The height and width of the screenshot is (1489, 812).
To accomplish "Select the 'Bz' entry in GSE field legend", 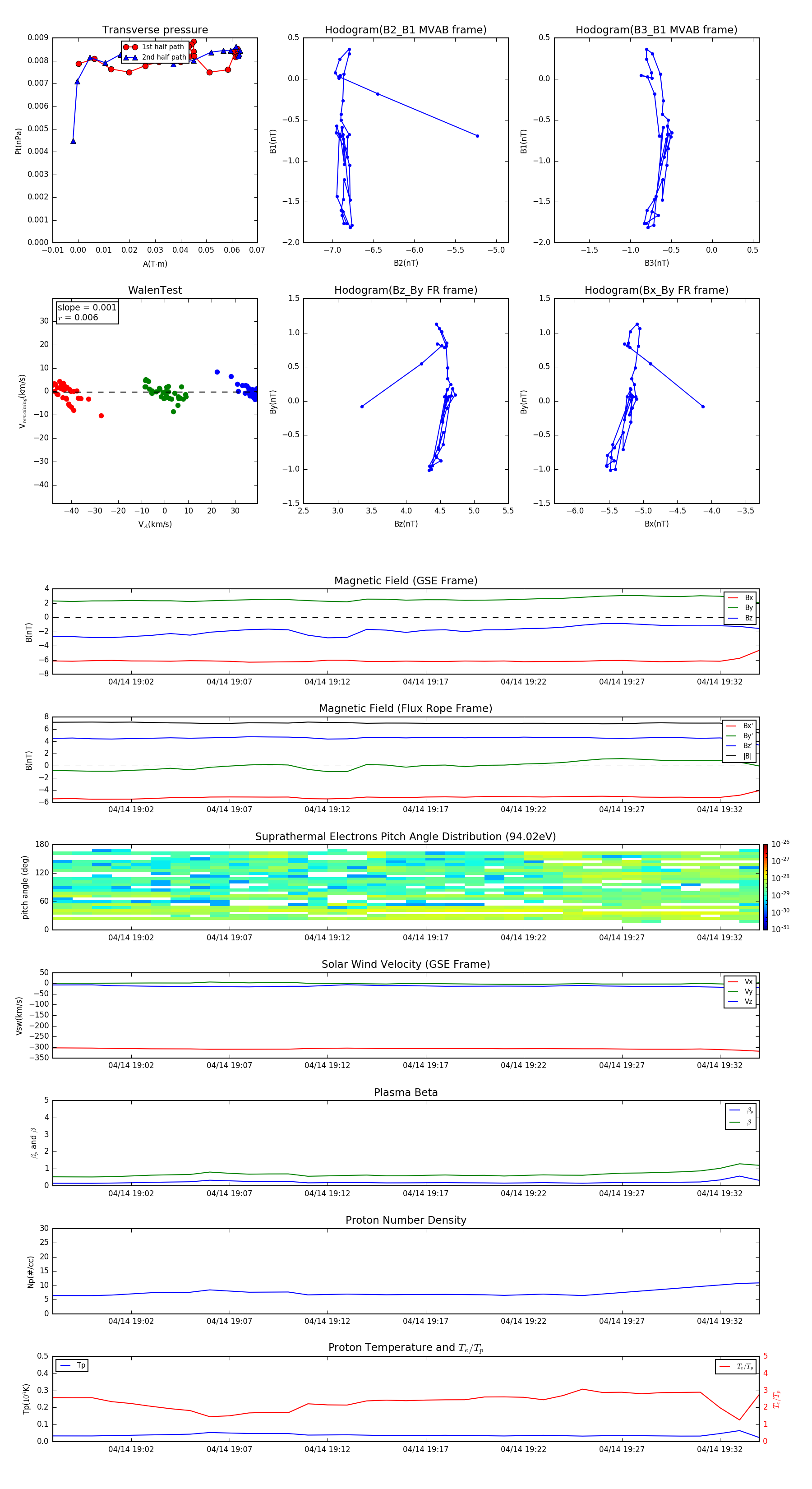I will point(740,618).
